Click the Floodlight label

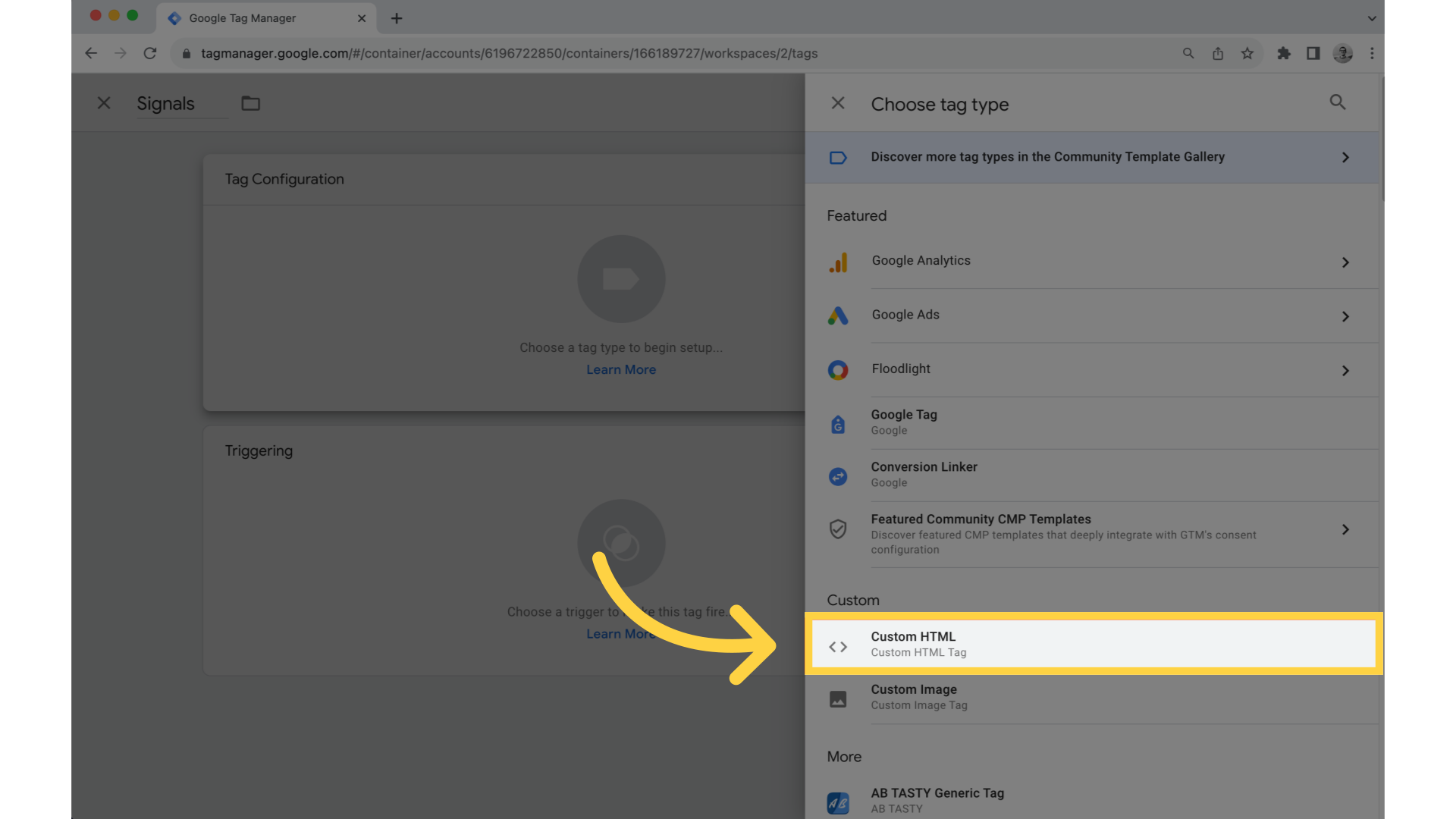click(901, 369)
